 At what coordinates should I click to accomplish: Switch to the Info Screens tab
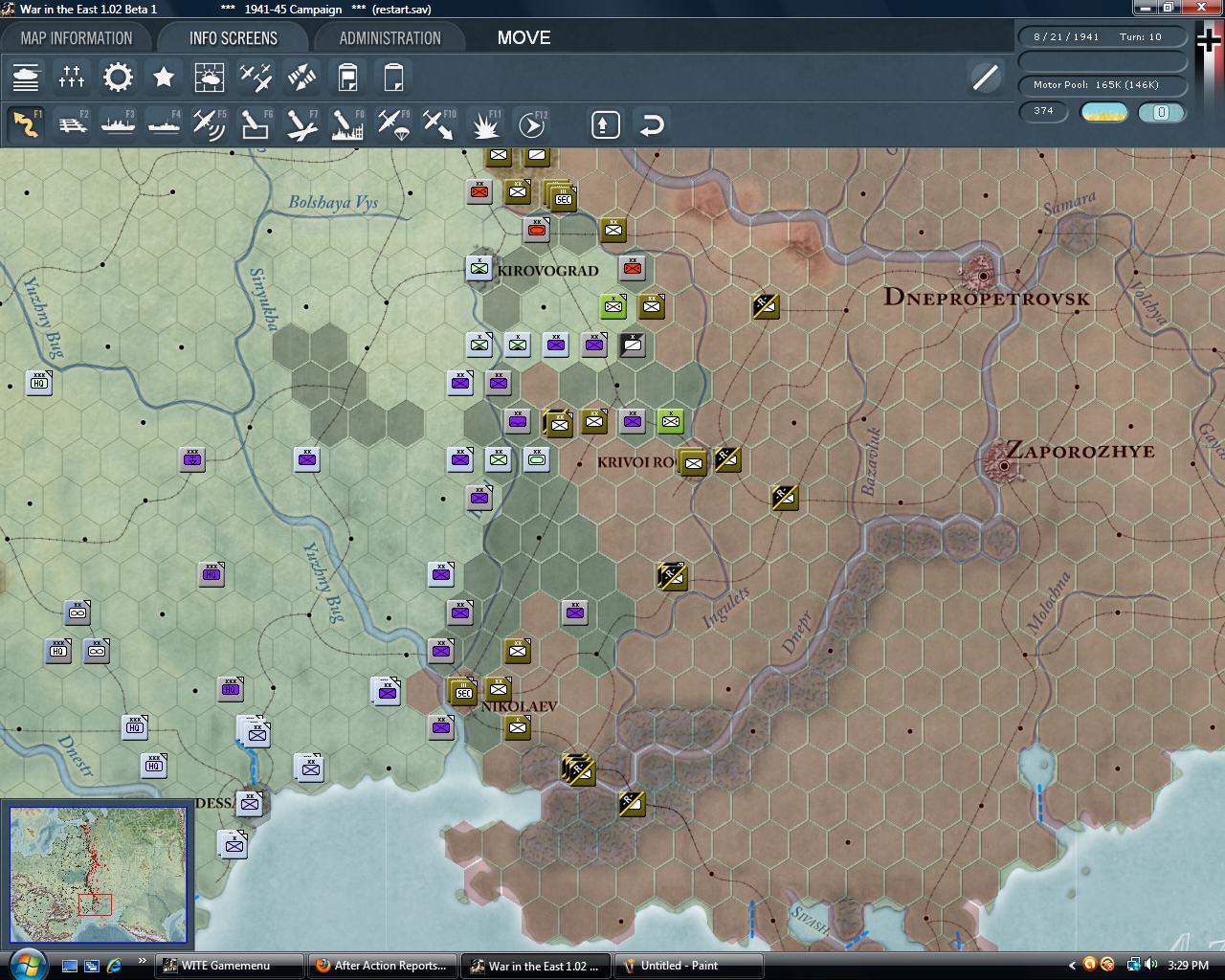point(233,38)
